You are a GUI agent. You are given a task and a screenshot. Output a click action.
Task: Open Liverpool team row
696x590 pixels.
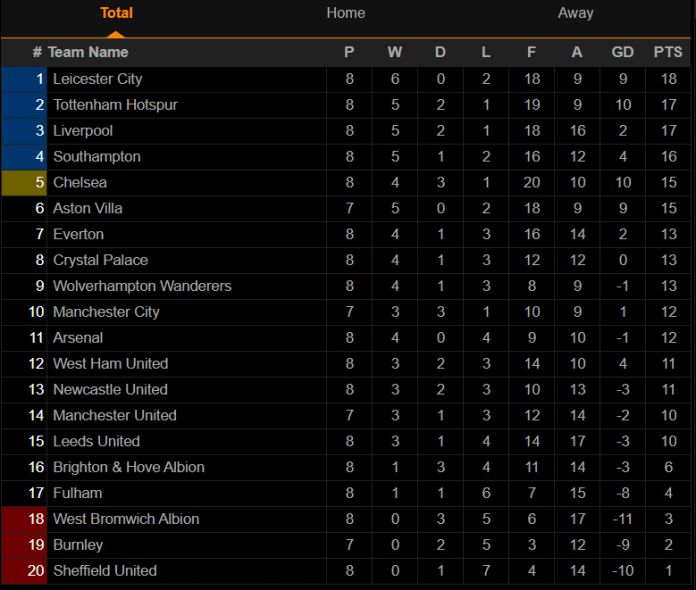tap(346, 131)
